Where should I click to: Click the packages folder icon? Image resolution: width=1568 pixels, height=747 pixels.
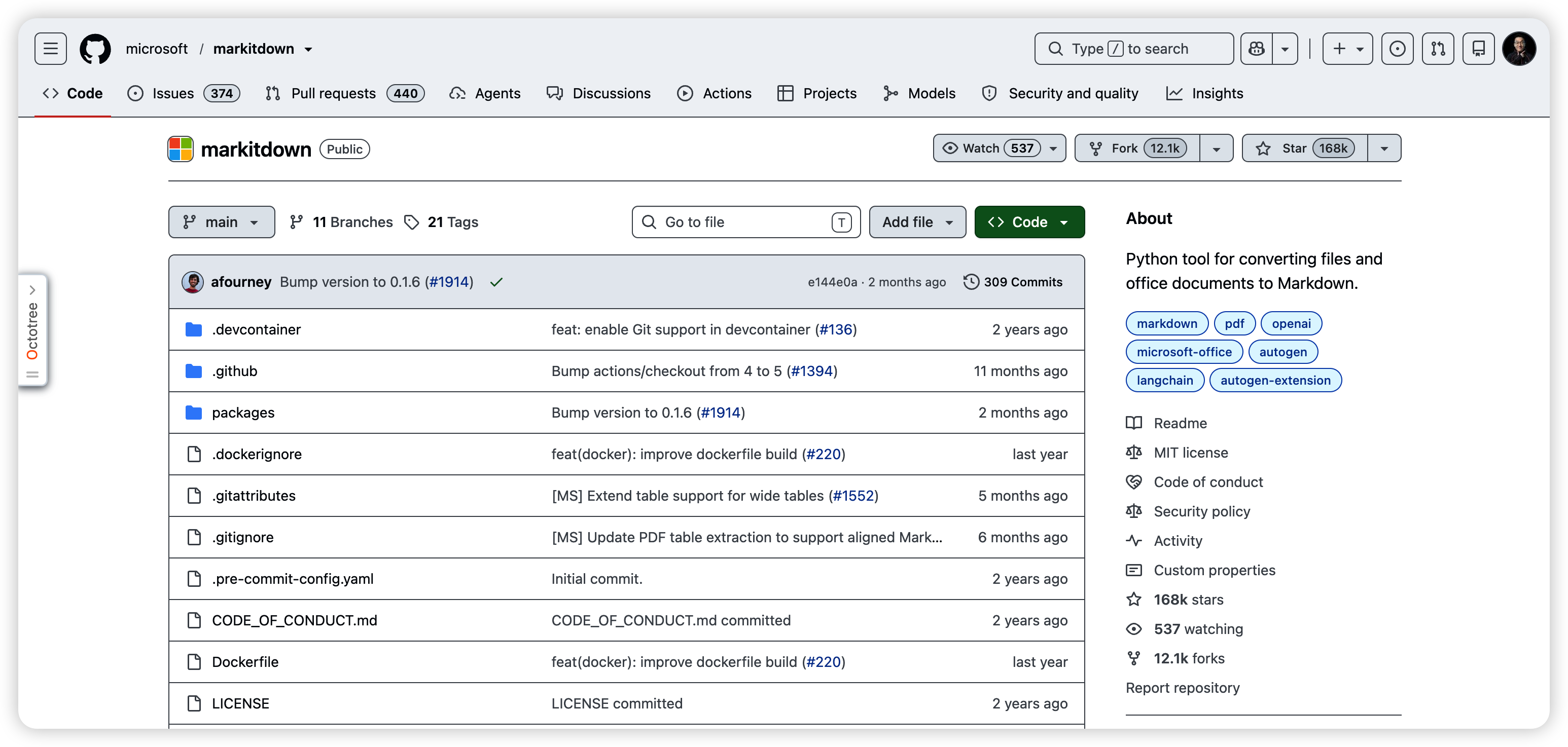coord(194,413)
